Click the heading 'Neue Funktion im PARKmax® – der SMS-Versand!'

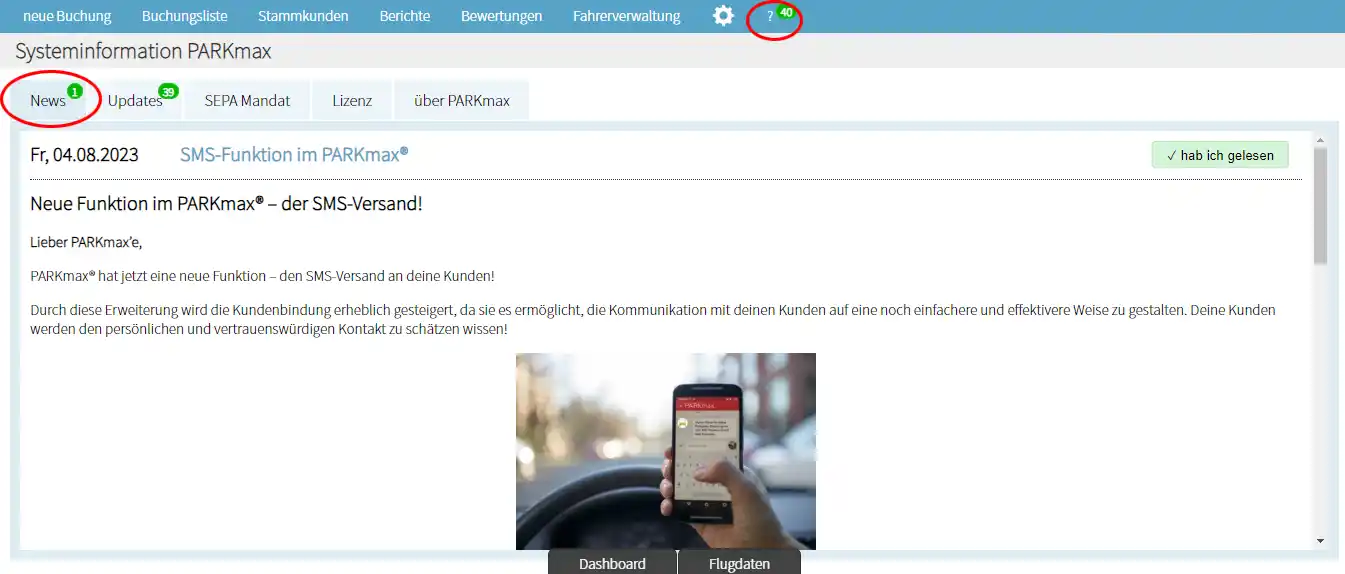(227, 204)
